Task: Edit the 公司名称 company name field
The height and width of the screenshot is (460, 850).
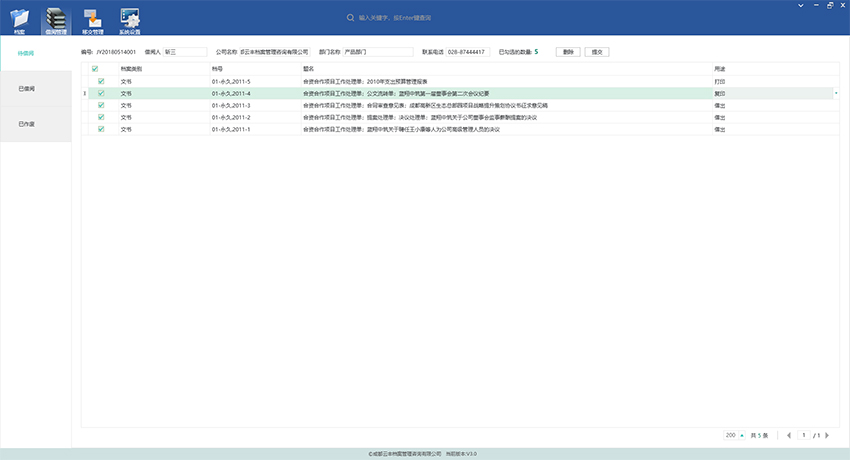Action: (x=274, y=52)
